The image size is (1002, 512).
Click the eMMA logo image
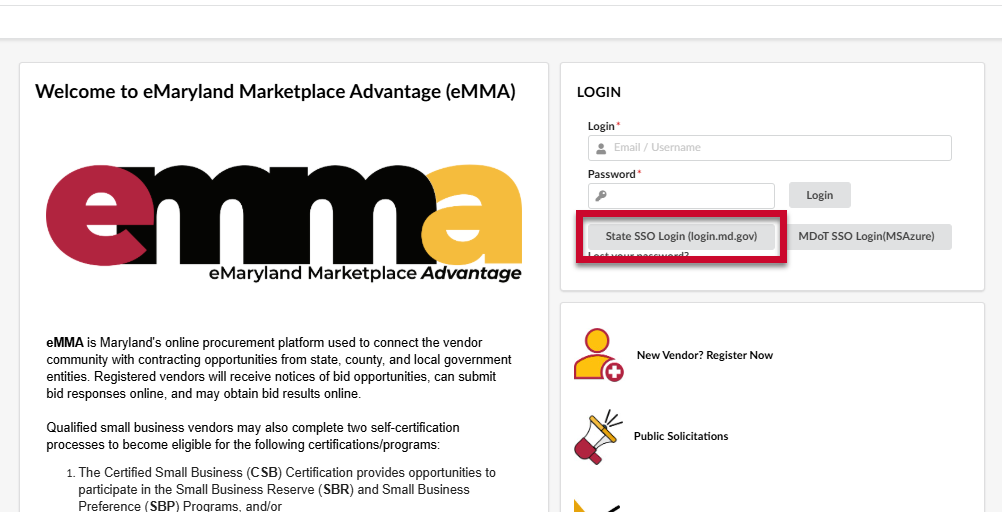coord(284,222)
